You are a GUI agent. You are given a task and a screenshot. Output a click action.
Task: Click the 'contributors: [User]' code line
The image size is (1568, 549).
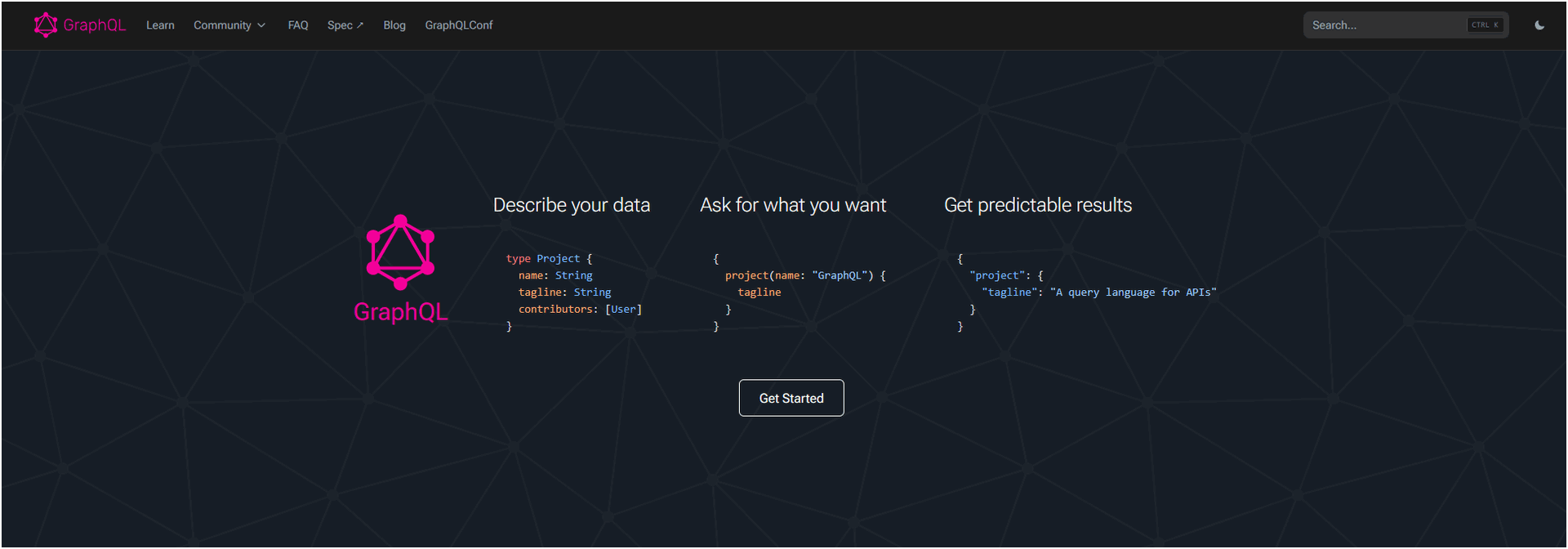point(580,310)
